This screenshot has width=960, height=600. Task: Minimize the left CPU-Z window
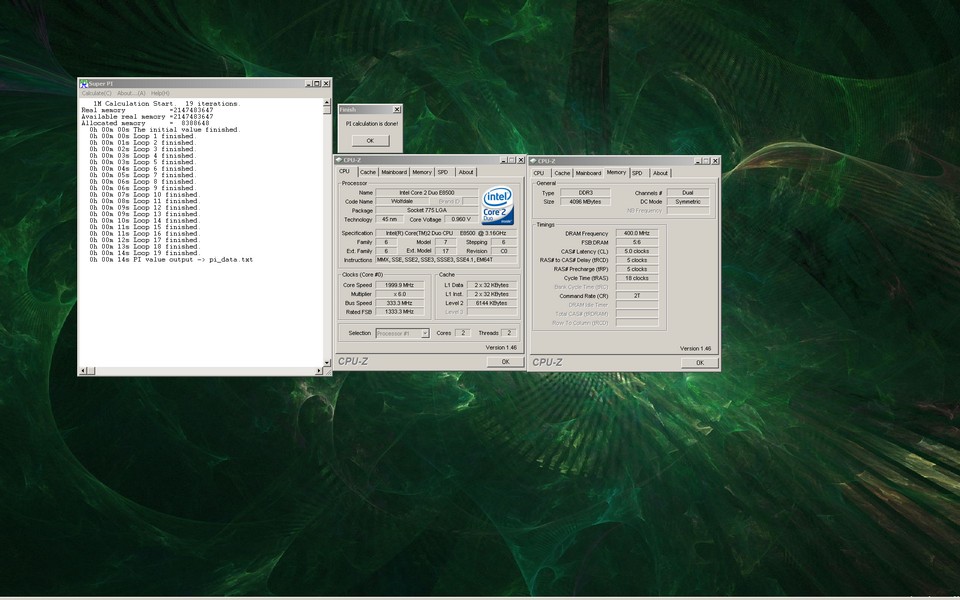tap(503, 160)
